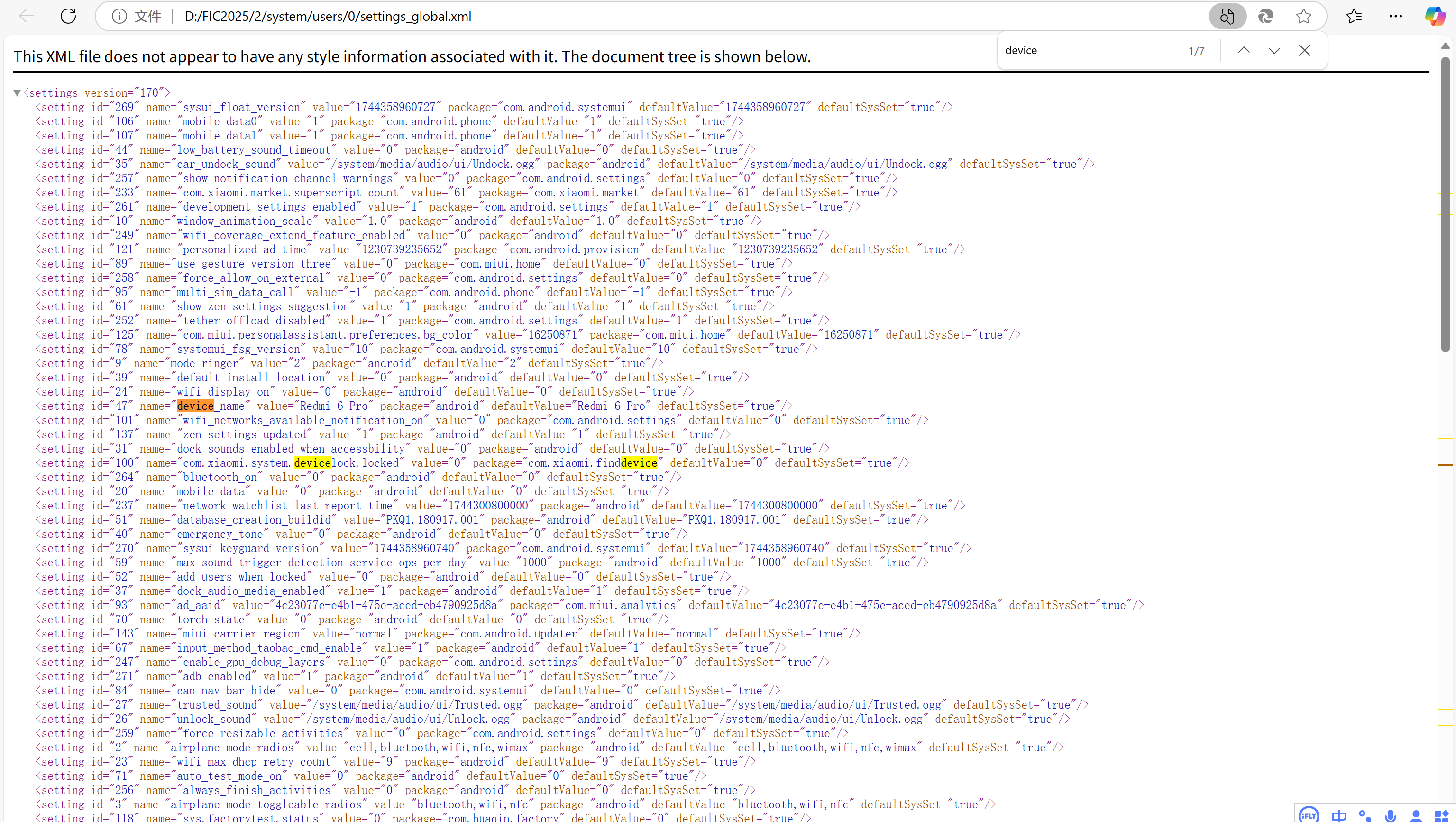Open the Settings and more ellipsis menu
1456x822 pixels.
click(x=1395, y=16)
